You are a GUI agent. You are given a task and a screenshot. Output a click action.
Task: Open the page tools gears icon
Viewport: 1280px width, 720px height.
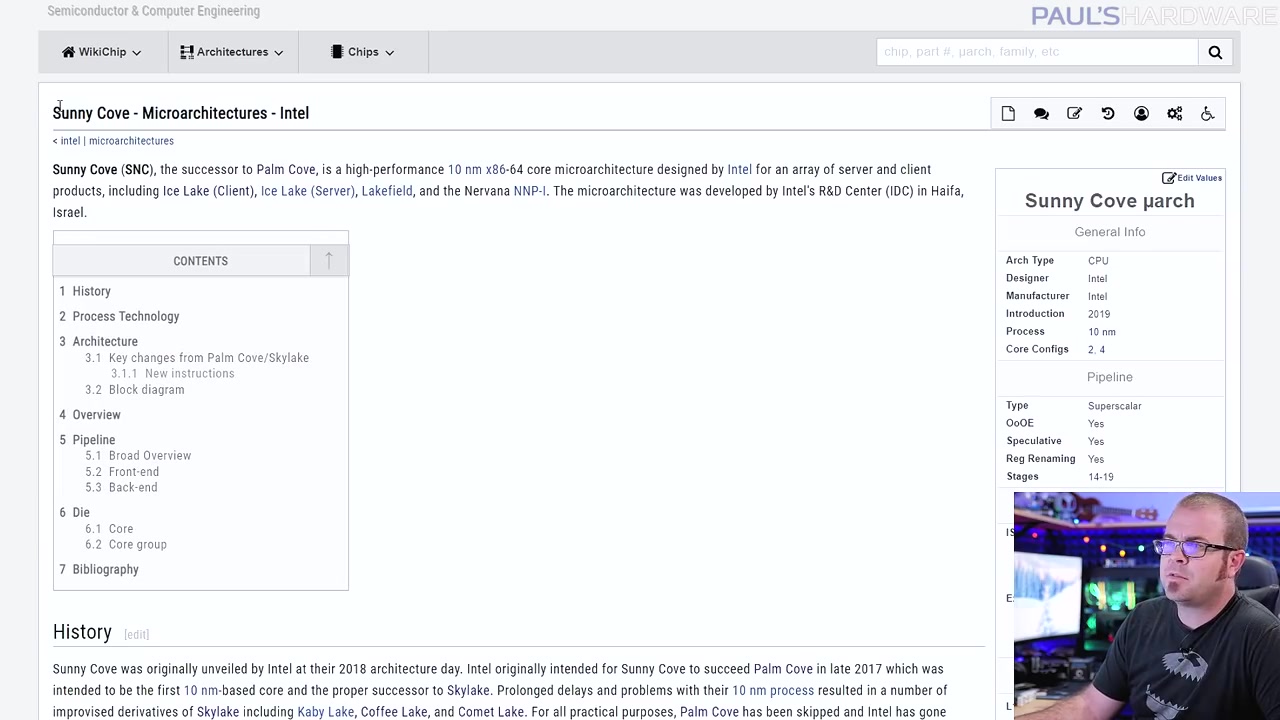[1175, 114]
